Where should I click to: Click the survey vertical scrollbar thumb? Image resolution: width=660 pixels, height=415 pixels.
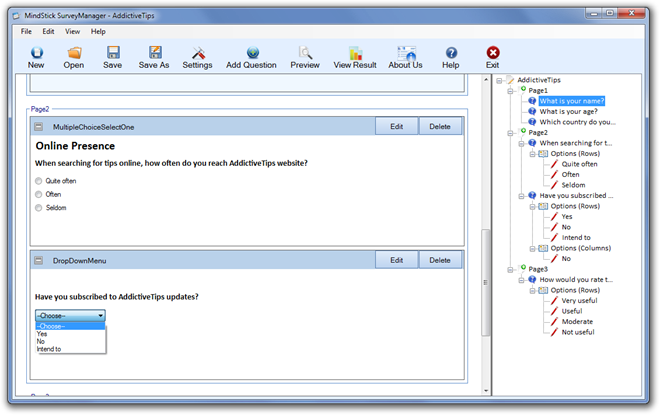pos(486,282)
